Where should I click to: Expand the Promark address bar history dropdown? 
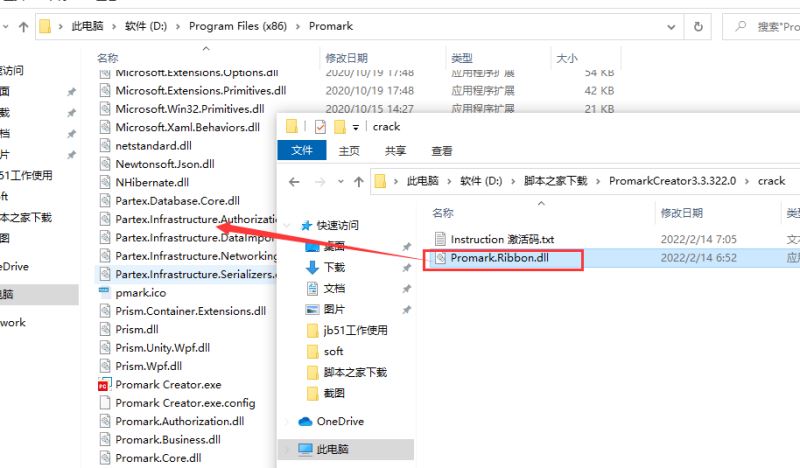(671, 27)
